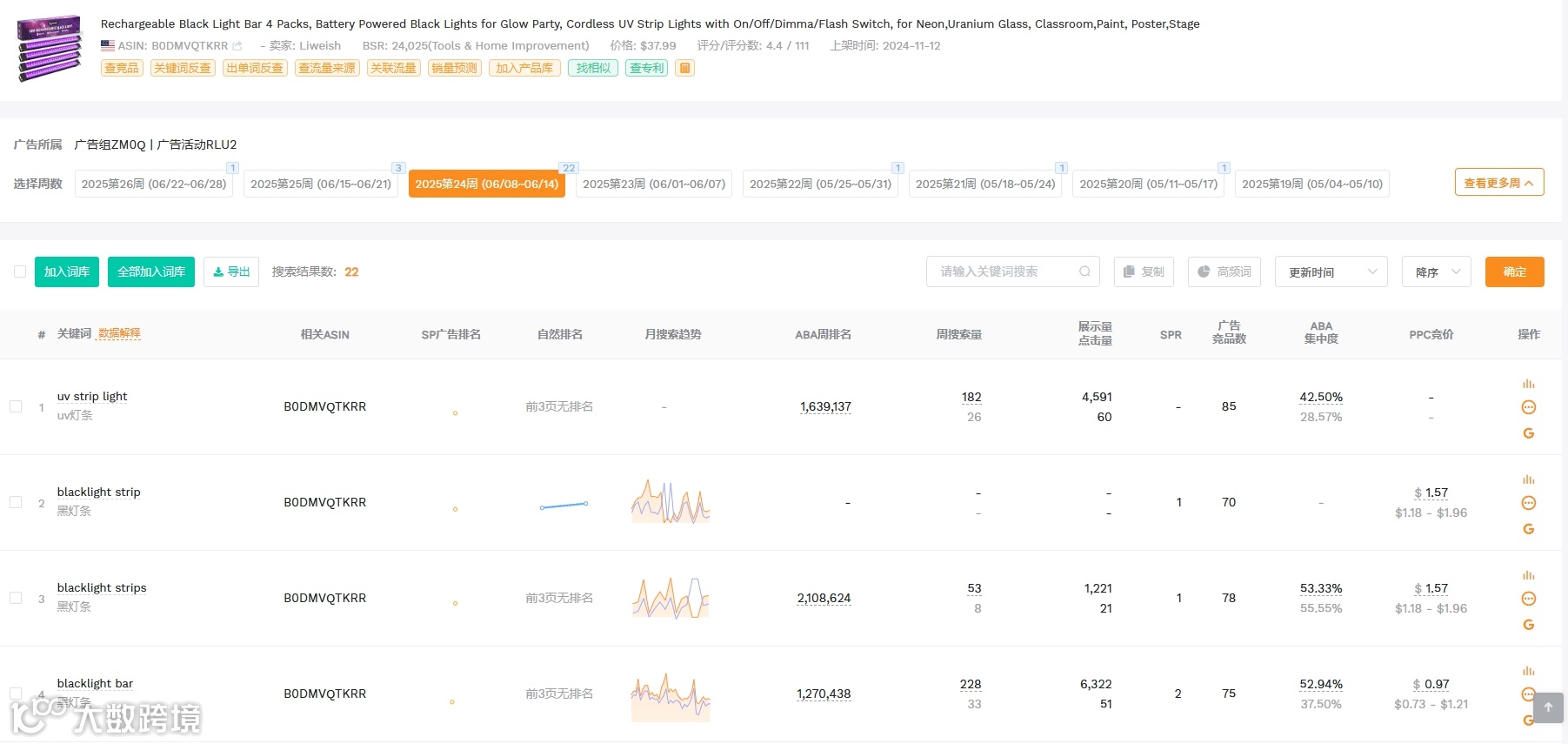Click the 高频词 button
This screenshot has width=1568, height=744.
[1224, 271]
